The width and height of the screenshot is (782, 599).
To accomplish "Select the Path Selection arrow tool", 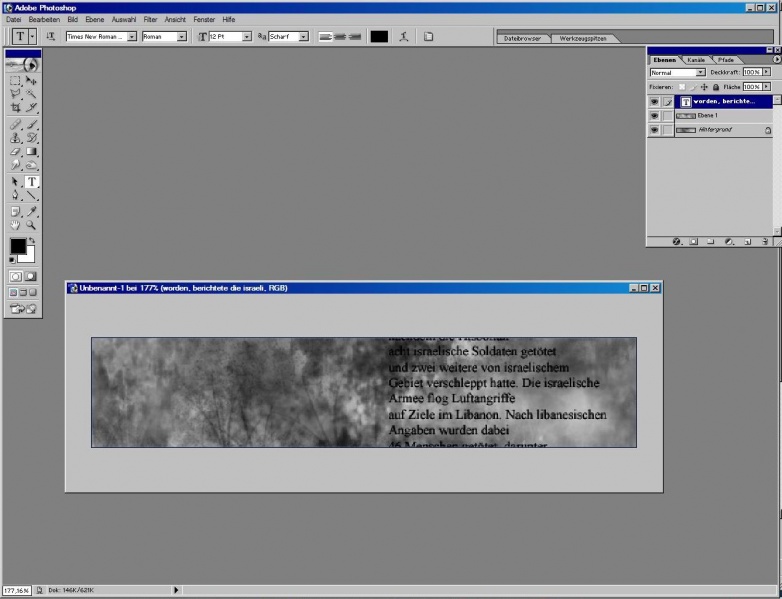I will tap(15, 182).
